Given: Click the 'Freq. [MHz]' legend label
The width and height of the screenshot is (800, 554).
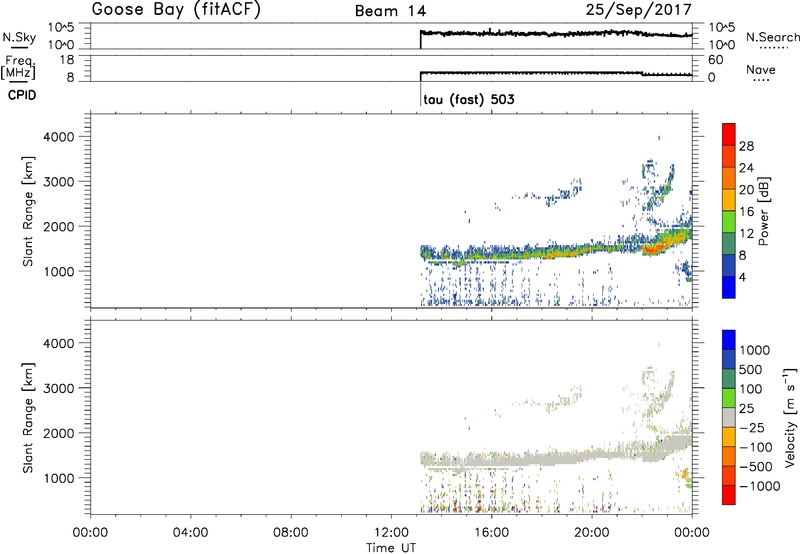Looking at the screenshot, I should (19, 67).
